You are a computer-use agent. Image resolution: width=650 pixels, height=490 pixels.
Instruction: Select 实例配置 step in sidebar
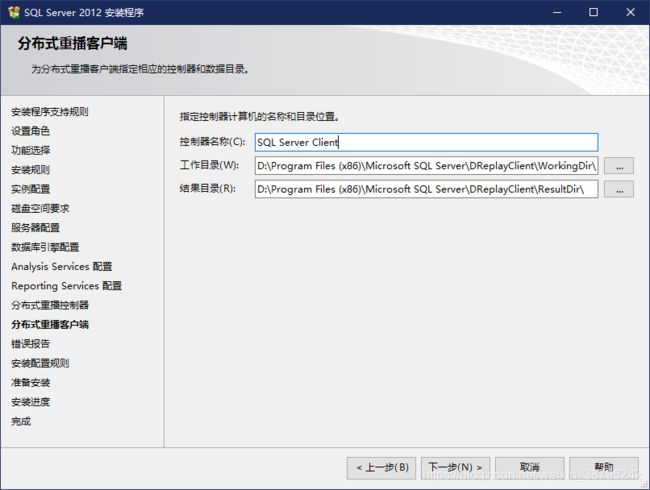31,189
